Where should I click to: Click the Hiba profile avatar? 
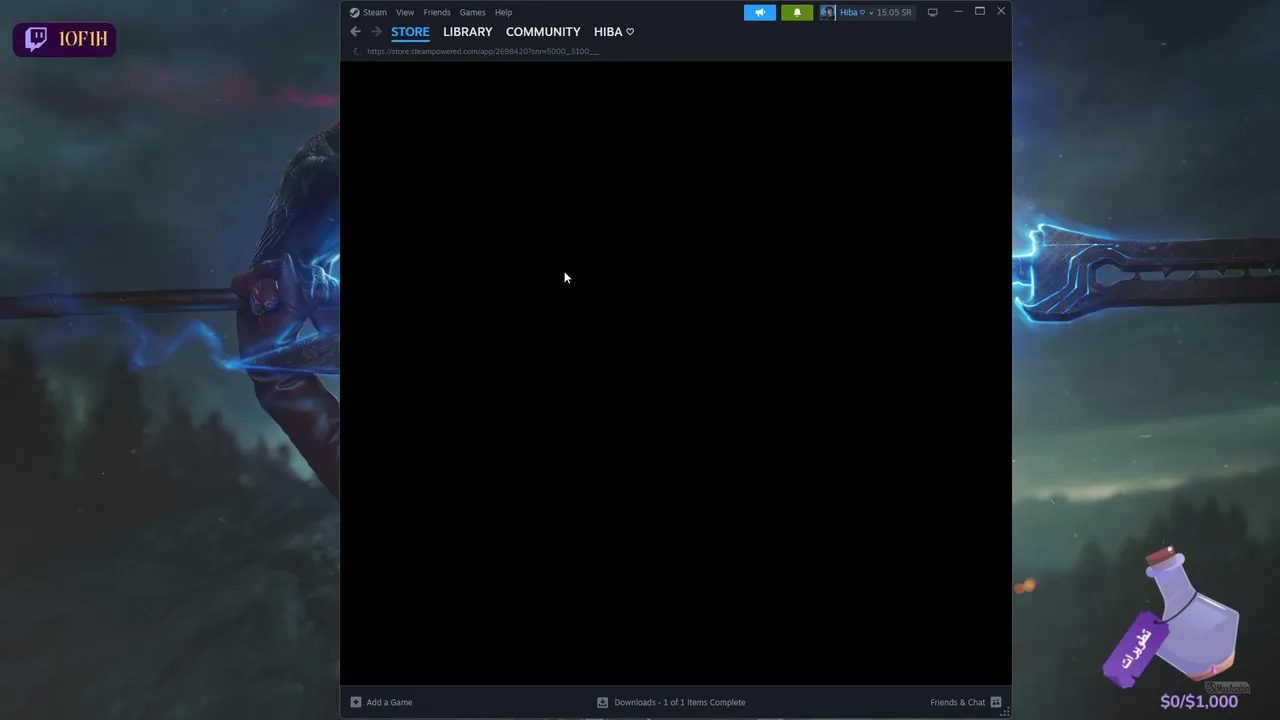pos(828,12)
